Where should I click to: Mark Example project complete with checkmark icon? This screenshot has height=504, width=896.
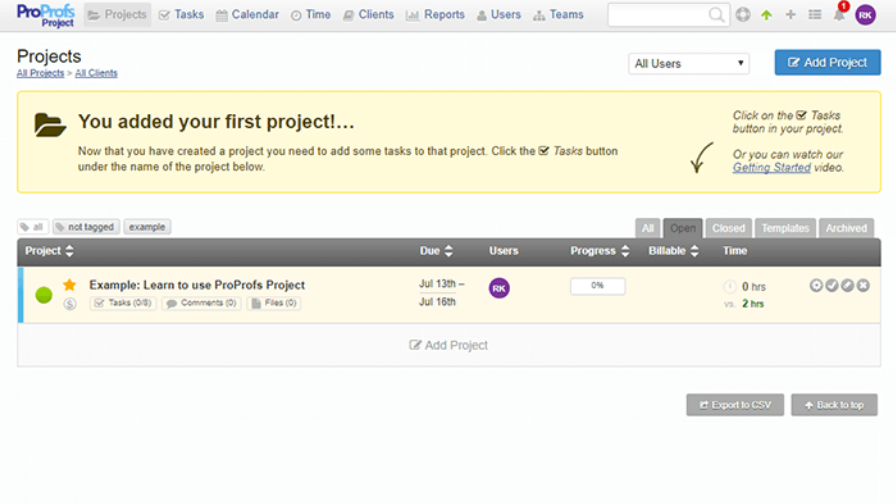pos(831,285)
